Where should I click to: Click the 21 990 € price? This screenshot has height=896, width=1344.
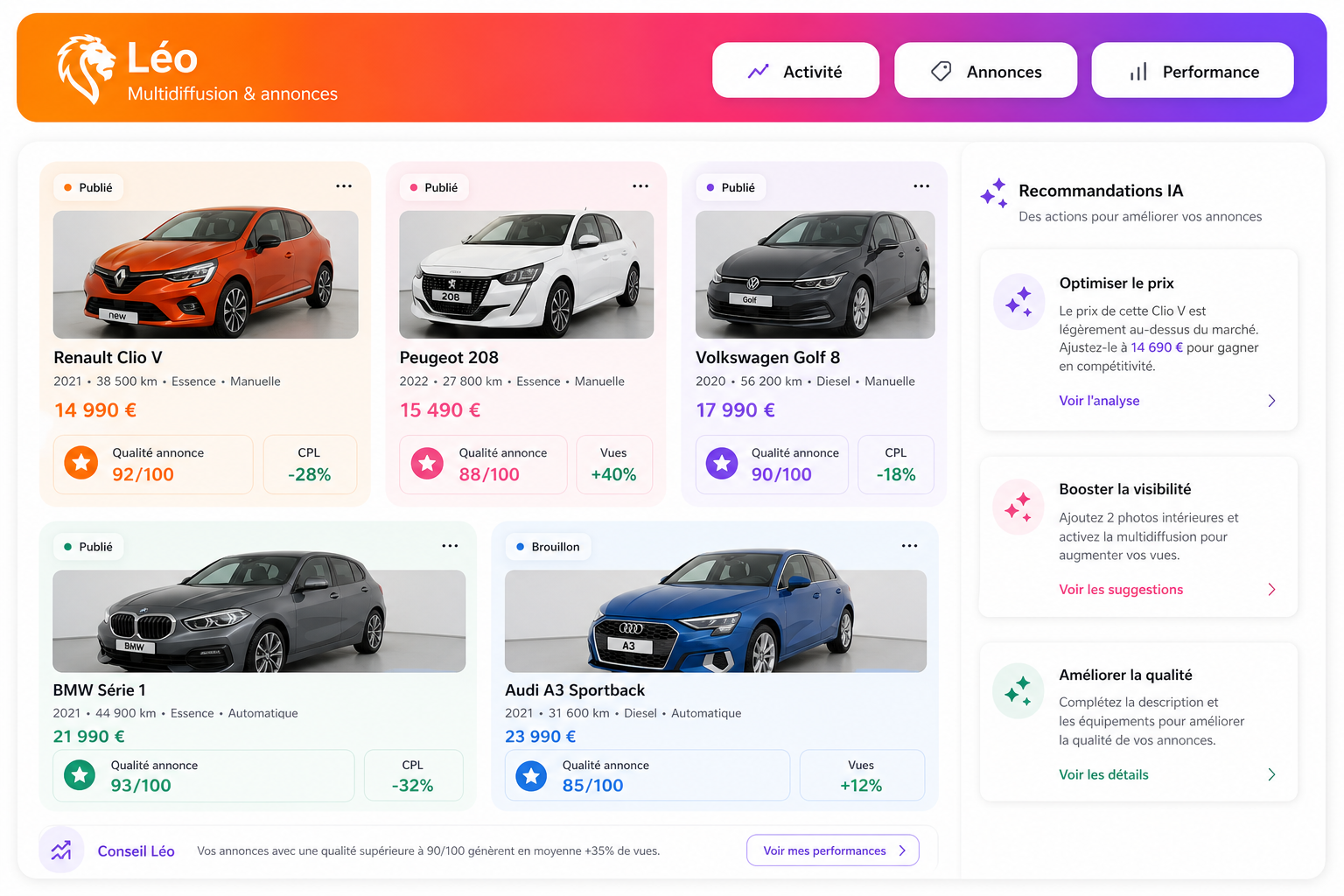point(88,736)
